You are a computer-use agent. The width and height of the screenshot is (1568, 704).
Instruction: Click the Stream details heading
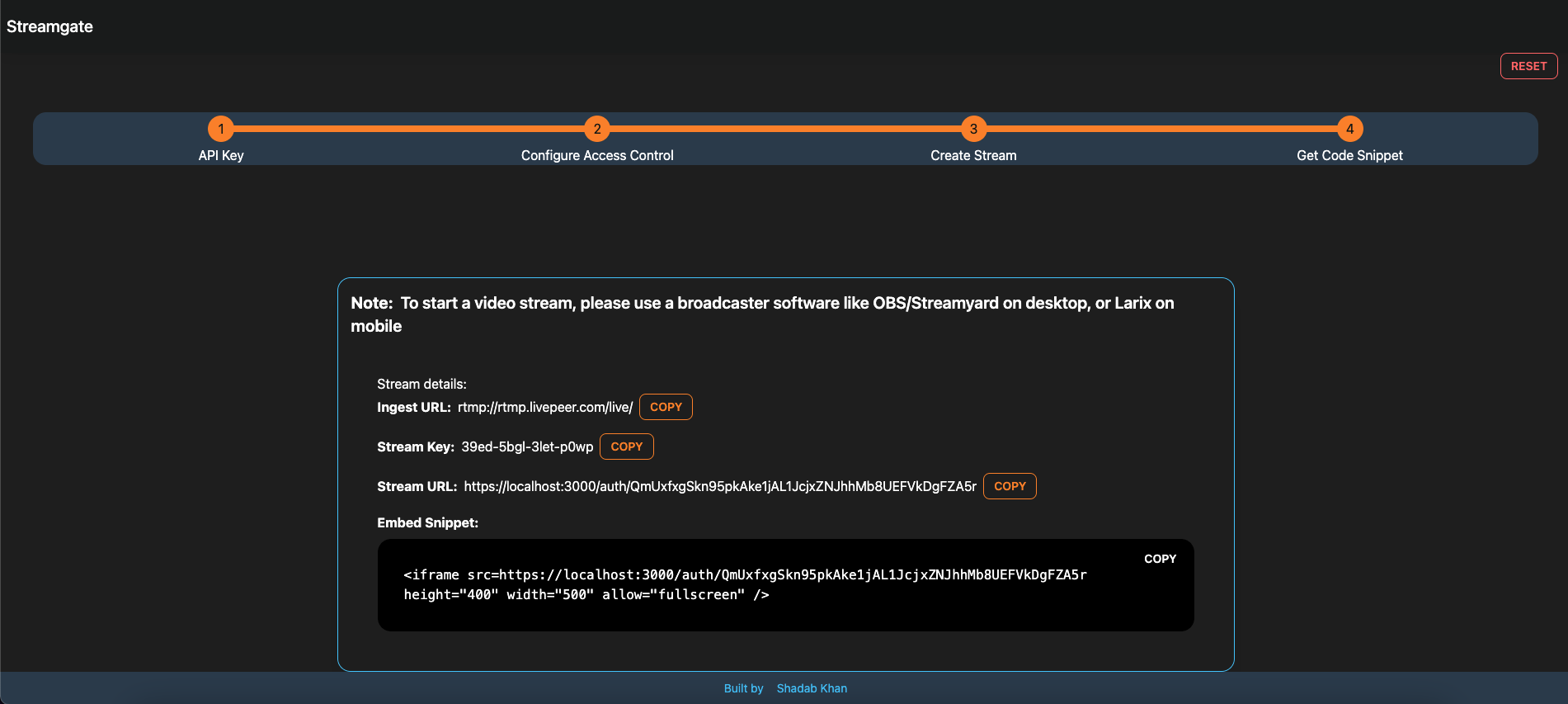point(421,384)
